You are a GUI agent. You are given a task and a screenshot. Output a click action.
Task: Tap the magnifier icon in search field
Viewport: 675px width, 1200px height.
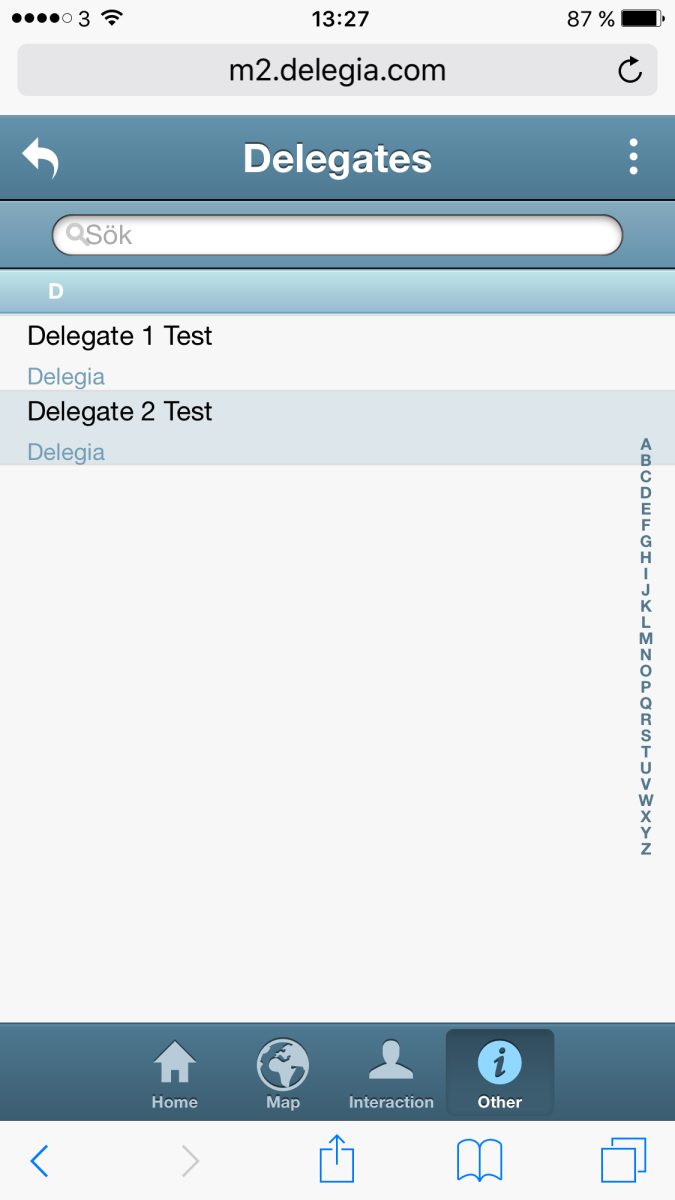(x=76, y=234)
